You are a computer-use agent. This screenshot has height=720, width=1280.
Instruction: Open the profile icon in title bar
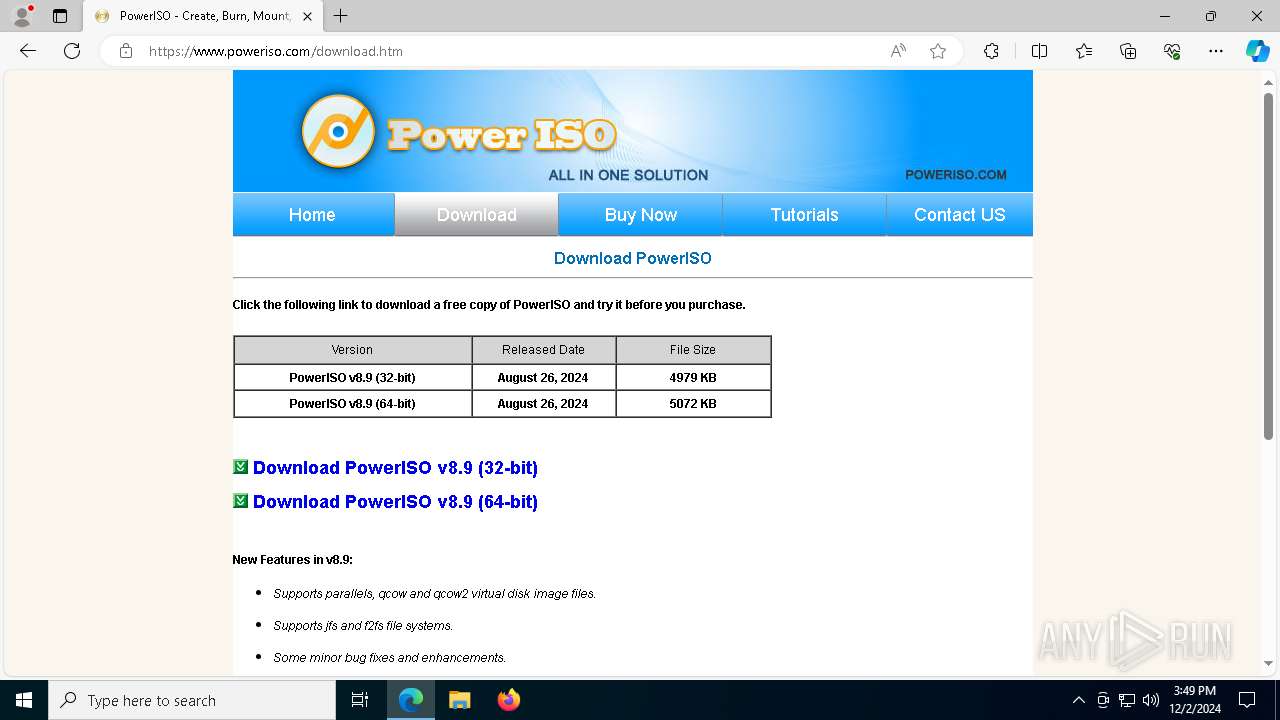pos(22,16)
